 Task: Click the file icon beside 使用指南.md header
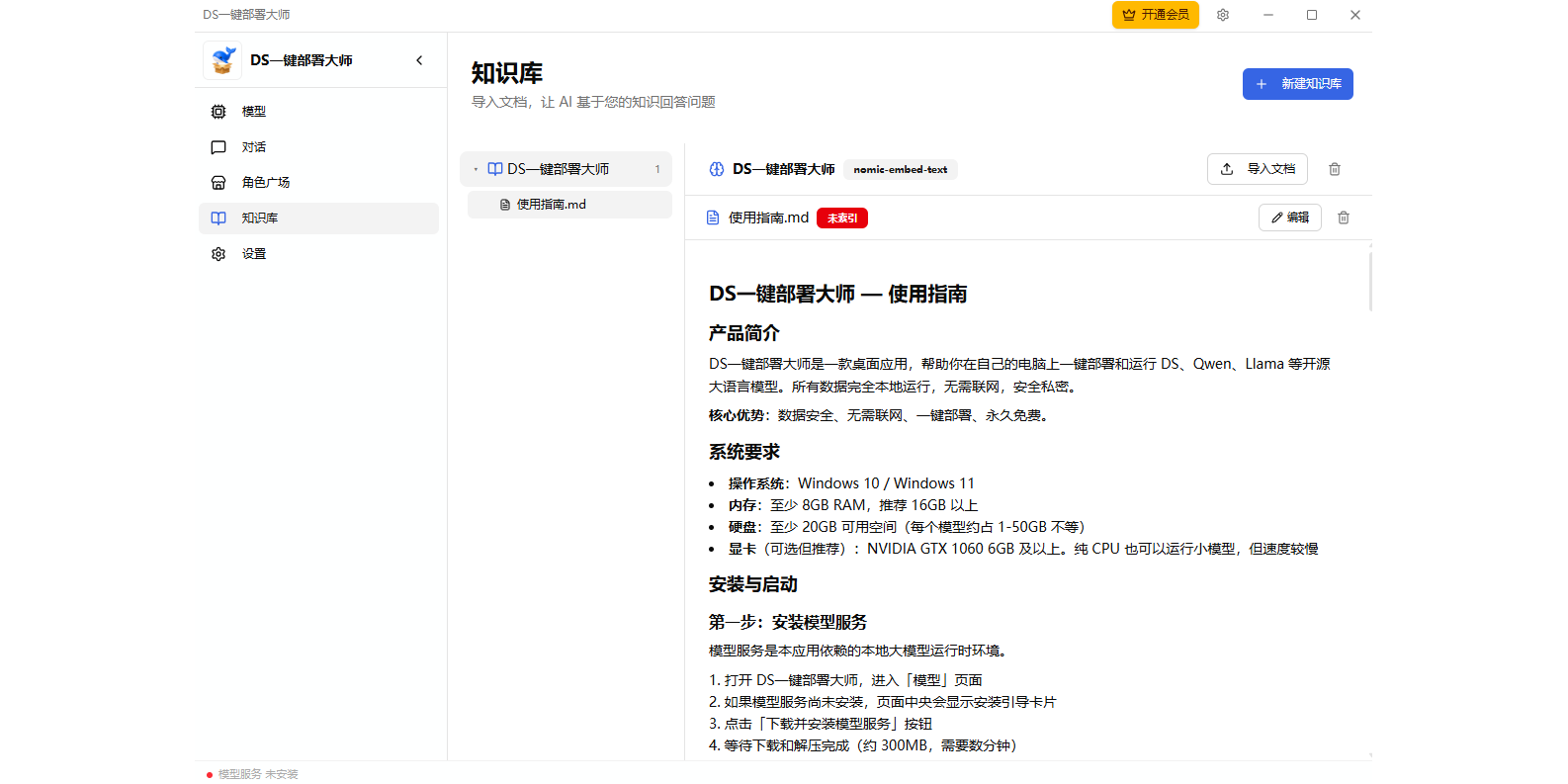pos(713,218)
